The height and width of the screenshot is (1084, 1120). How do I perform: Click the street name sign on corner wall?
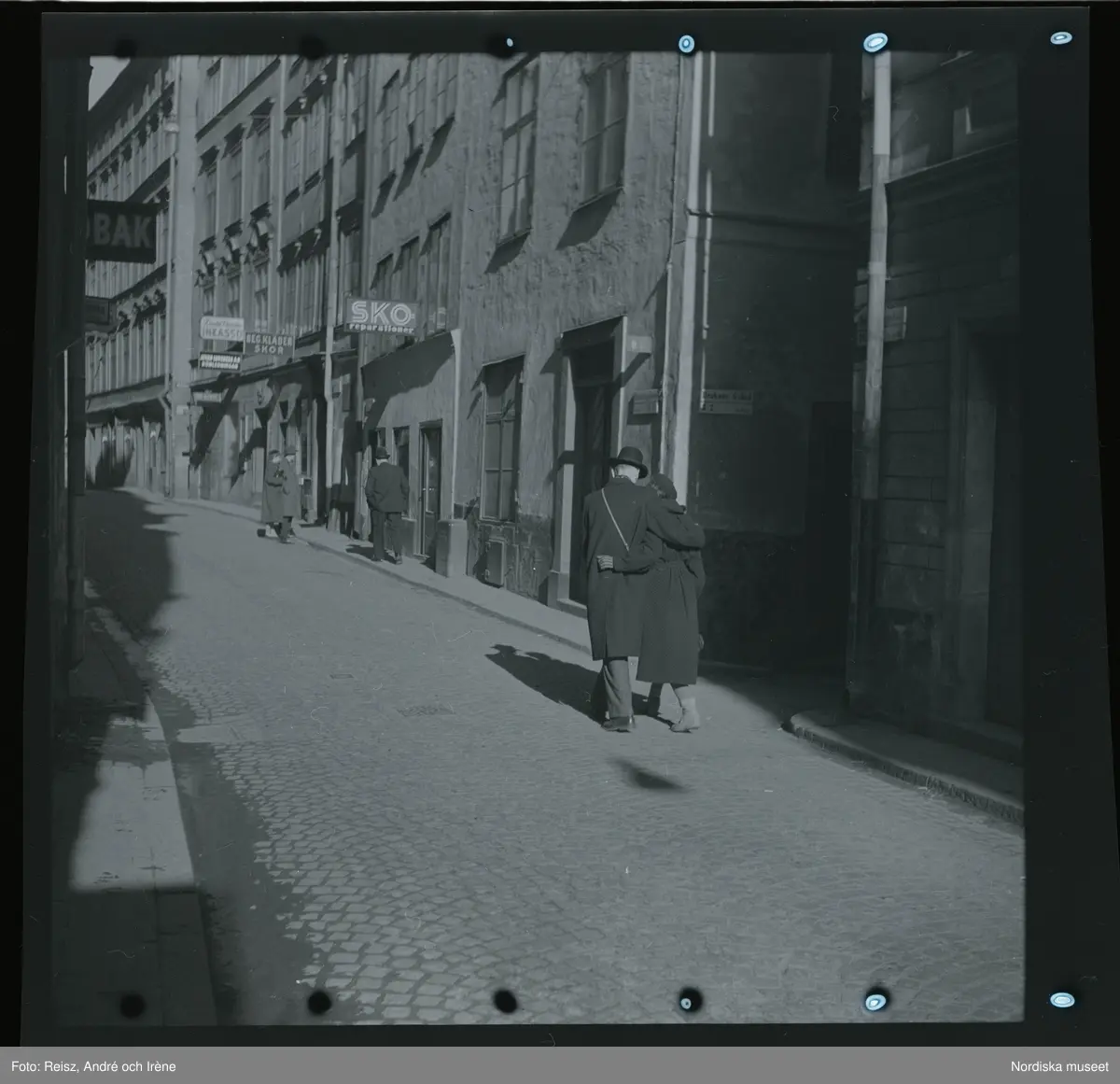(x=726, y=399)
